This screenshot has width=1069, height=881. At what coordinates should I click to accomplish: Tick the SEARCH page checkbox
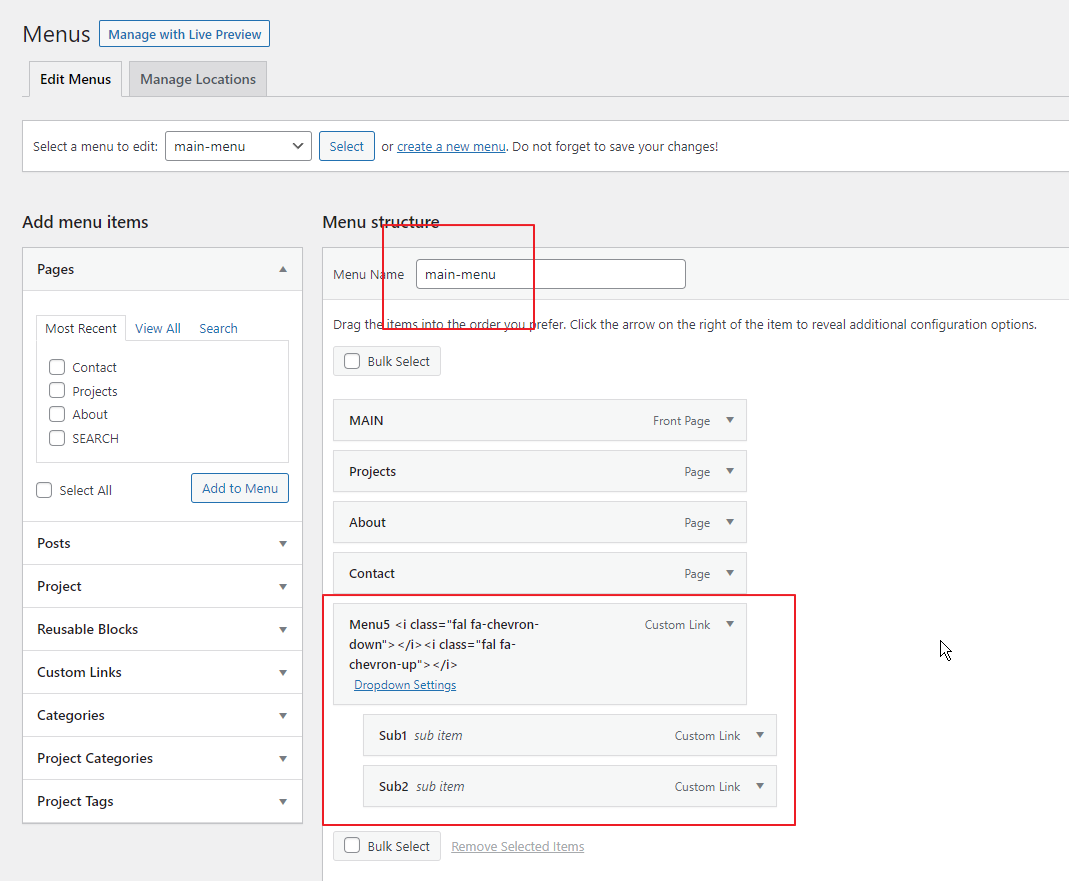pyautogui.click(x=57, y=438)
